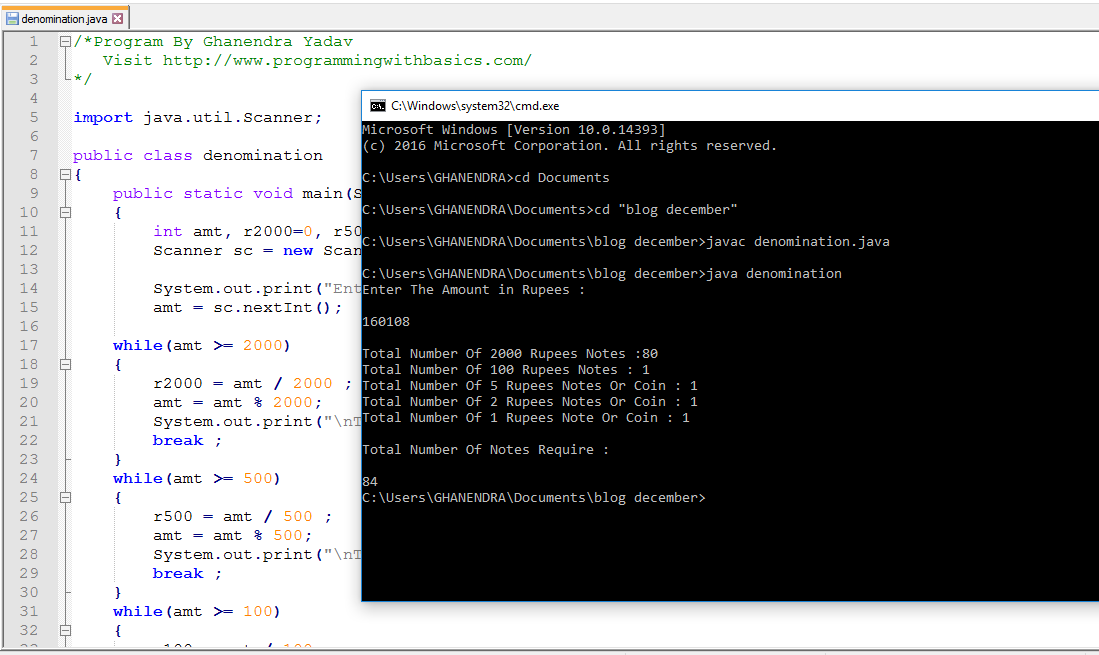Click 'javac denomination.java' command in cmd

pos(798,242)
